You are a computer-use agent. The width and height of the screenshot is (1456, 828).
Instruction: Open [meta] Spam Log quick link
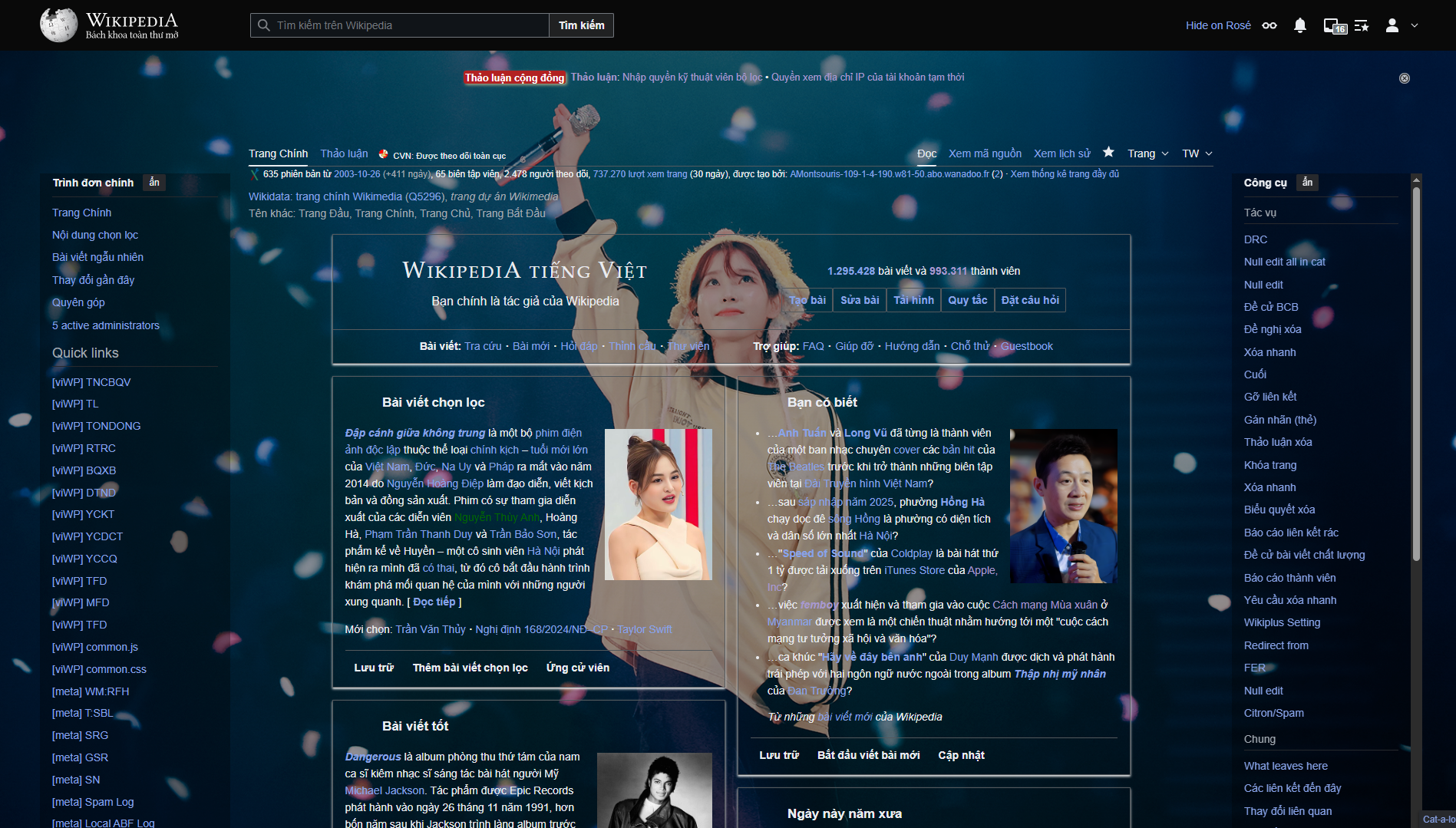coord(93,802)
